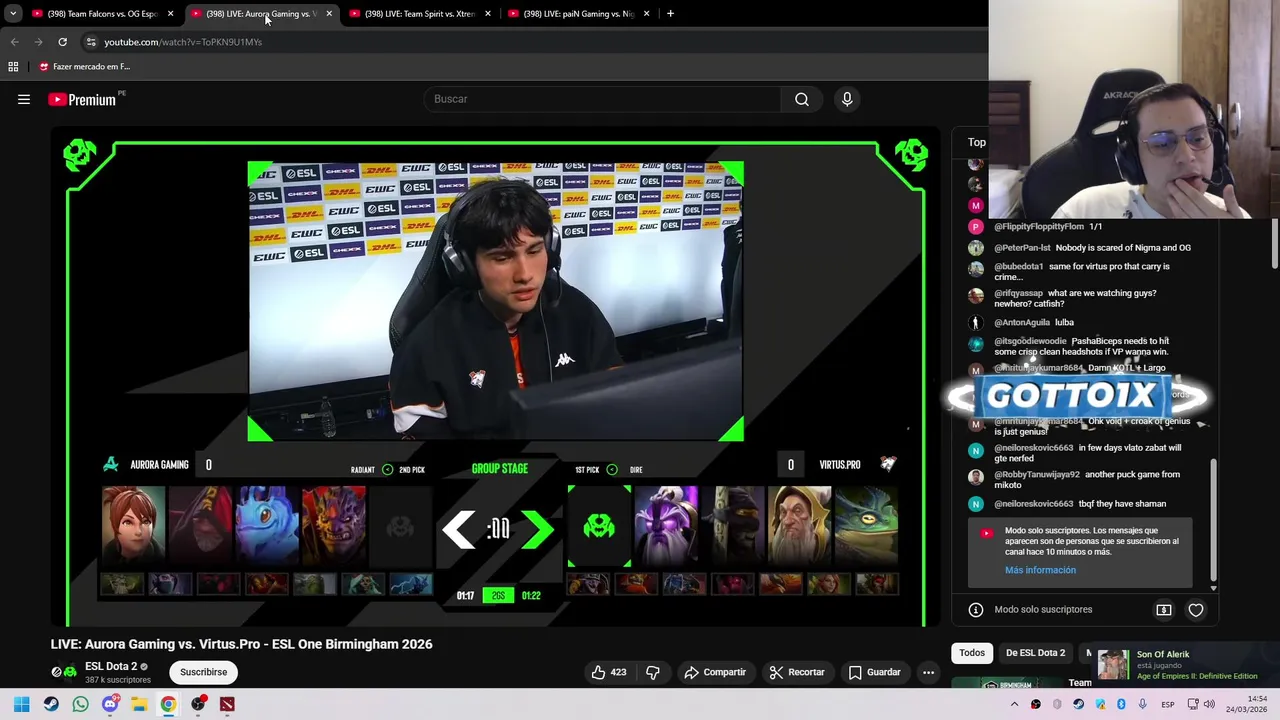Select the De ESL Dota 2 chip
This screenshot has height=720, width=1280.
click(x=1035, y=653)
